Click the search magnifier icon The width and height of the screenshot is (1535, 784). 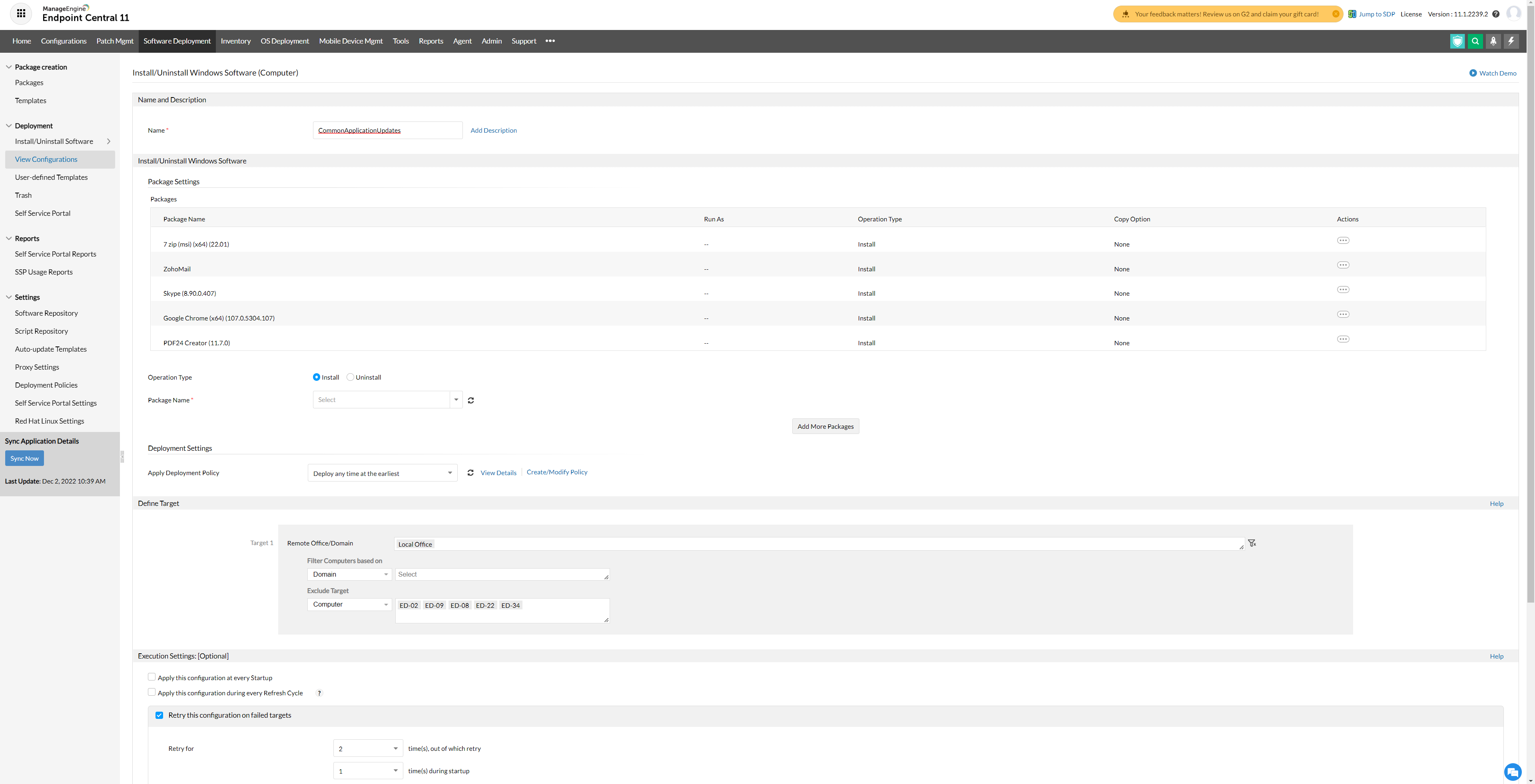coord(1475,41)
